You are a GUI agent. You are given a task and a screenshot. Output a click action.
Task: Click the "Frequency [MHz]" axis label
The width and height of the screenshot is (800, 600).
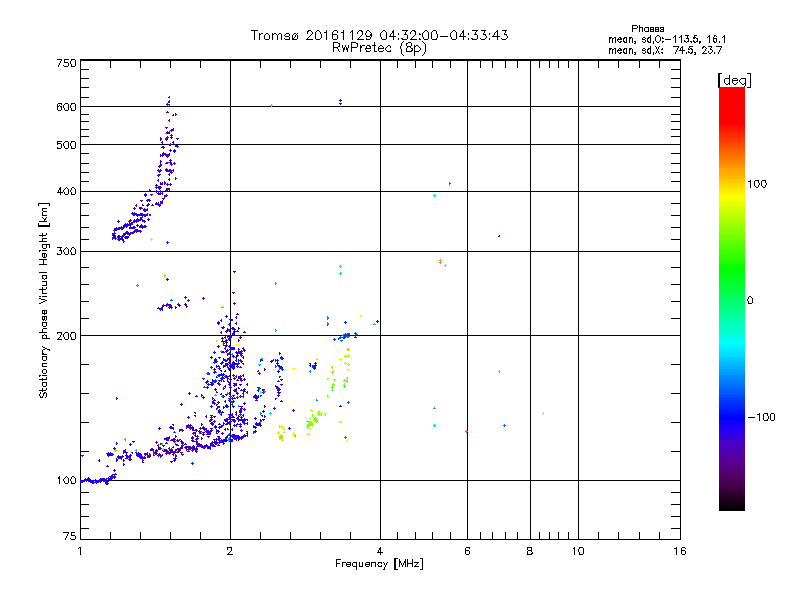pos(379,564)
